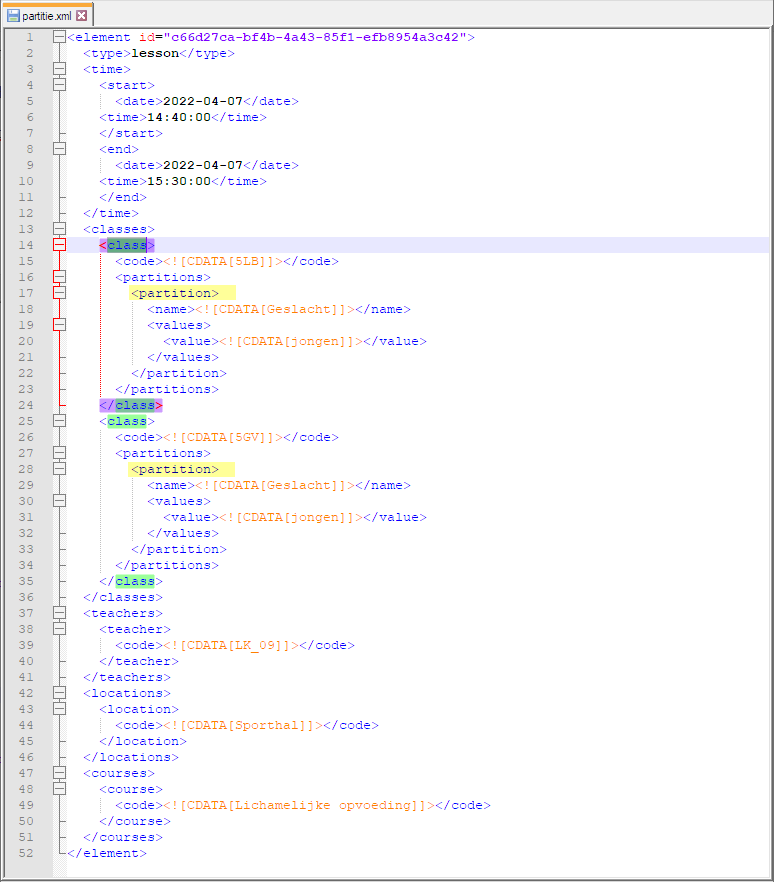Click the opening courses tag on line 47

119,773
